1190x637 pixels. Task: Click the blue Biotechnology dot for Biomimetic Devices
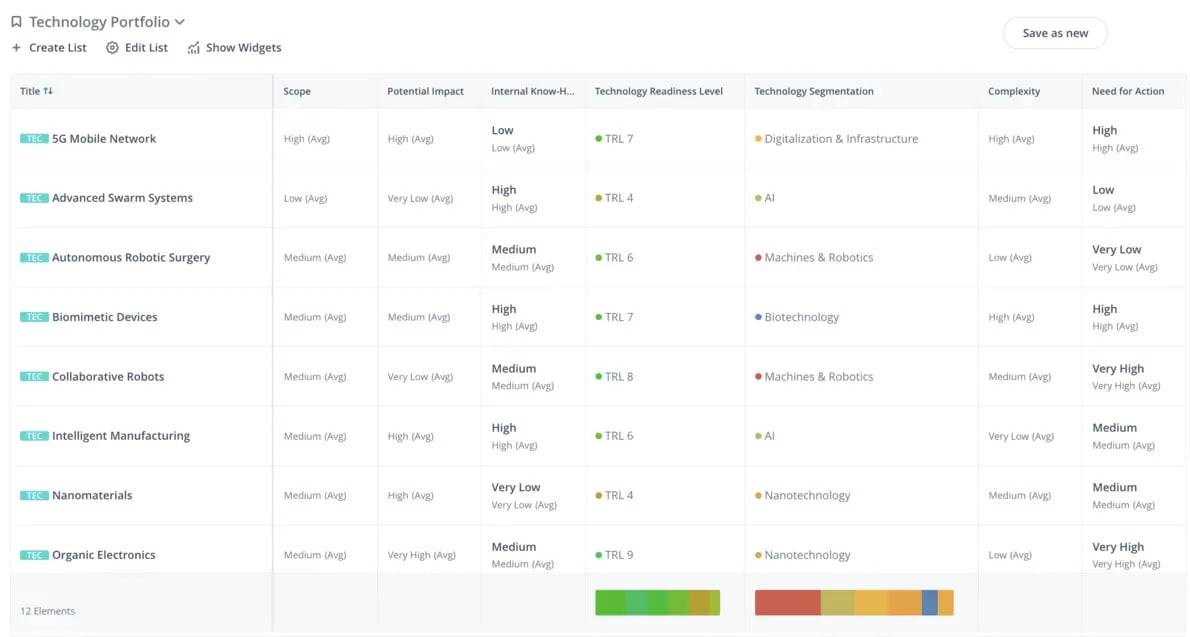760,317
